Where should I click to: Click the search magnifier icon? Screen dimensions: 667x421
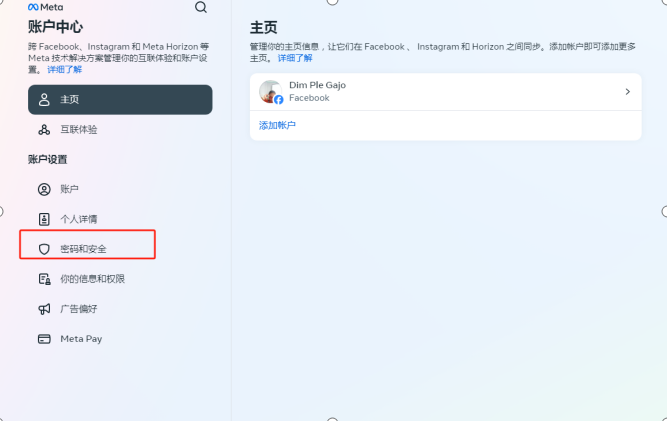201,7
